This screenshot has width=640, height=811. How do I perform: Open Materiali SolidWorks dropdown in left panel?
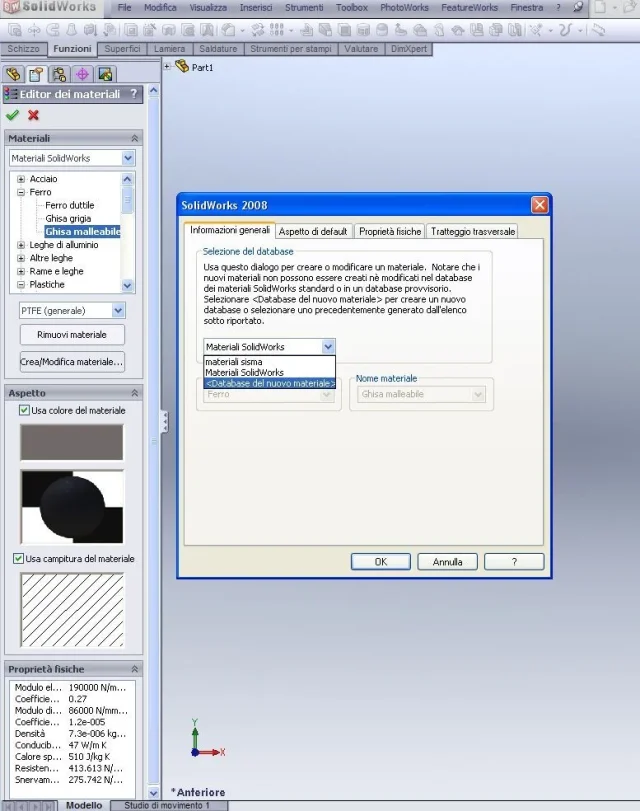pos(128,158)
